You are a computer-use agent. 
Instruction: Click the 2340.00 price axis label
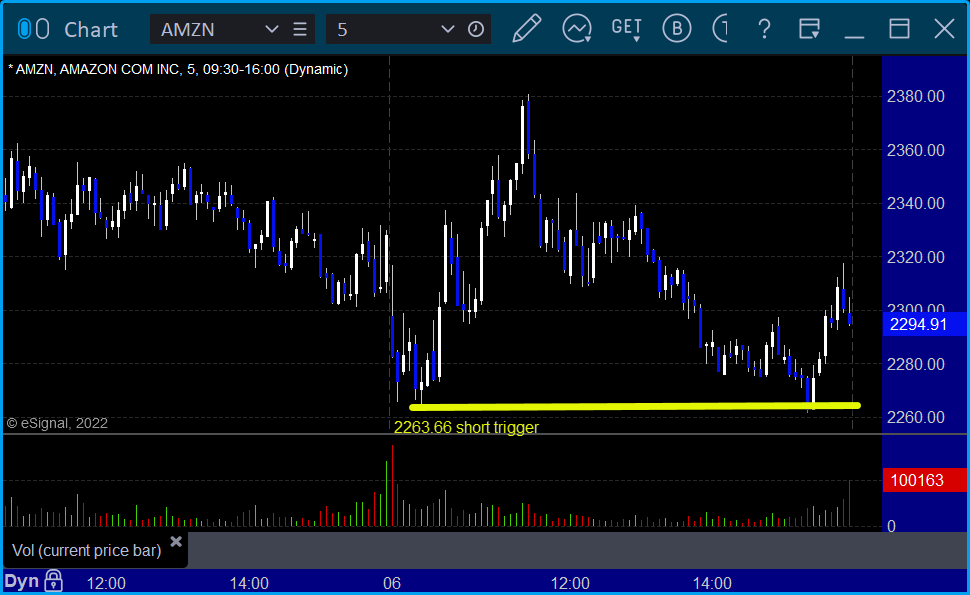916,203
